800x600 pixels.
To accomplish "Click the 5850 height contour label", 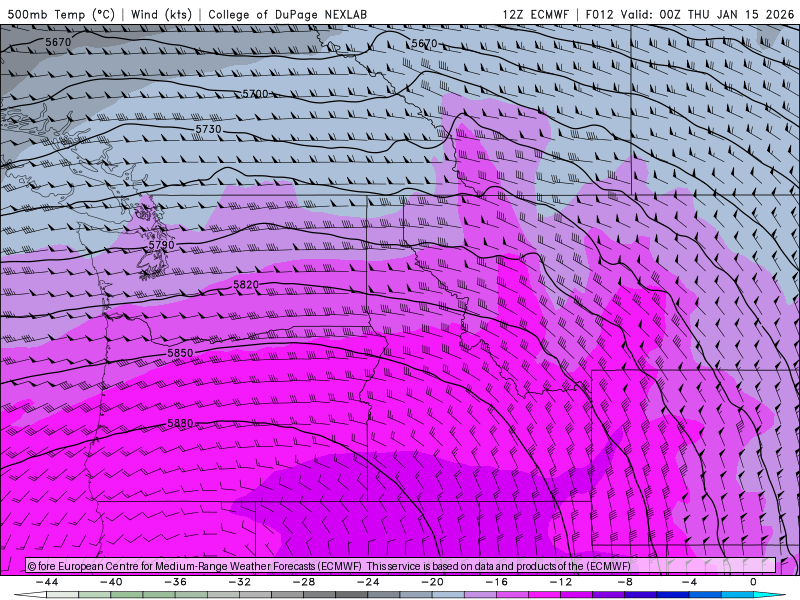I will point(180,353).
